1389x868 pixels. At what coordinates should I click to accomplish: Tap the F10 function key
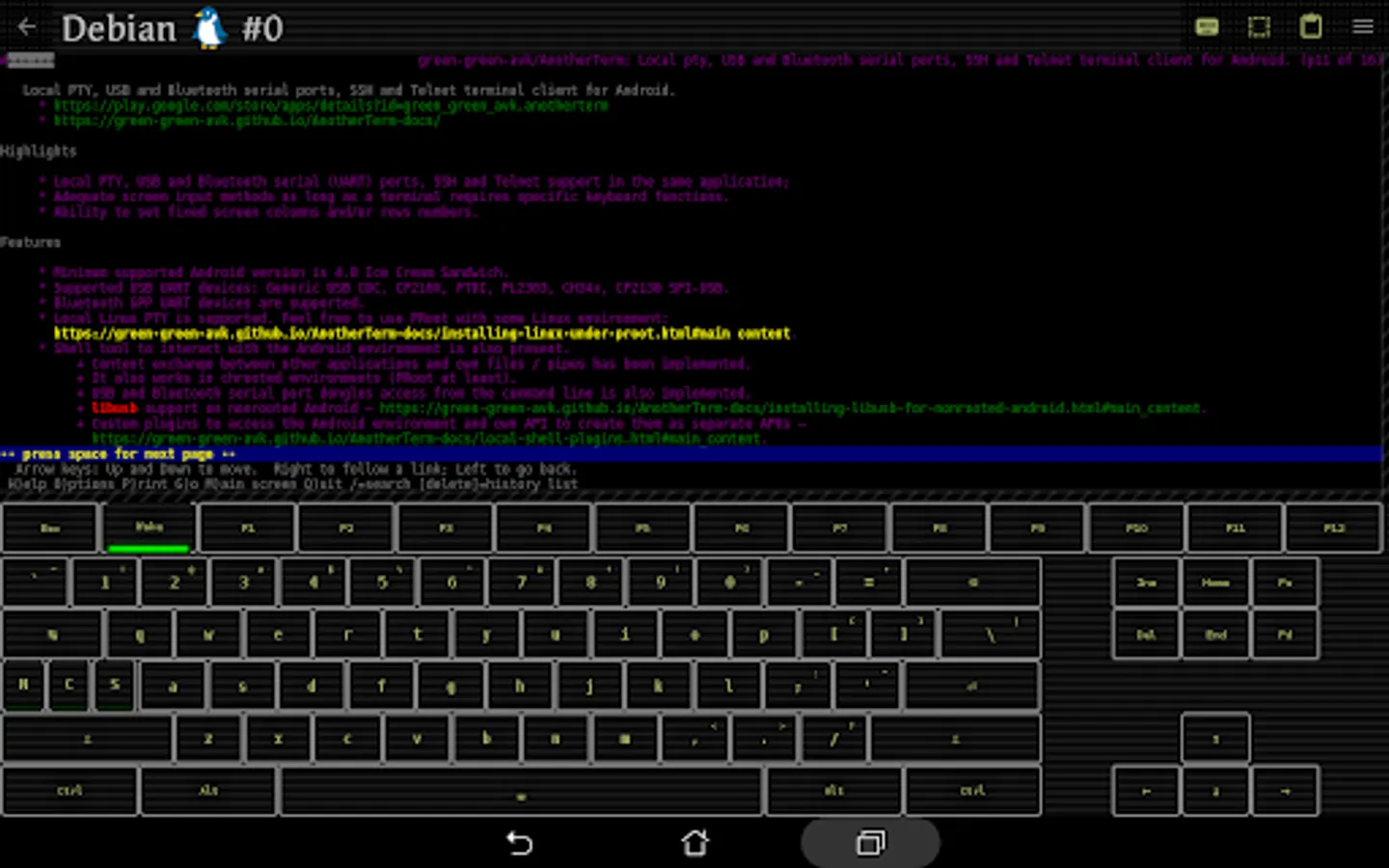(1137, 529)
